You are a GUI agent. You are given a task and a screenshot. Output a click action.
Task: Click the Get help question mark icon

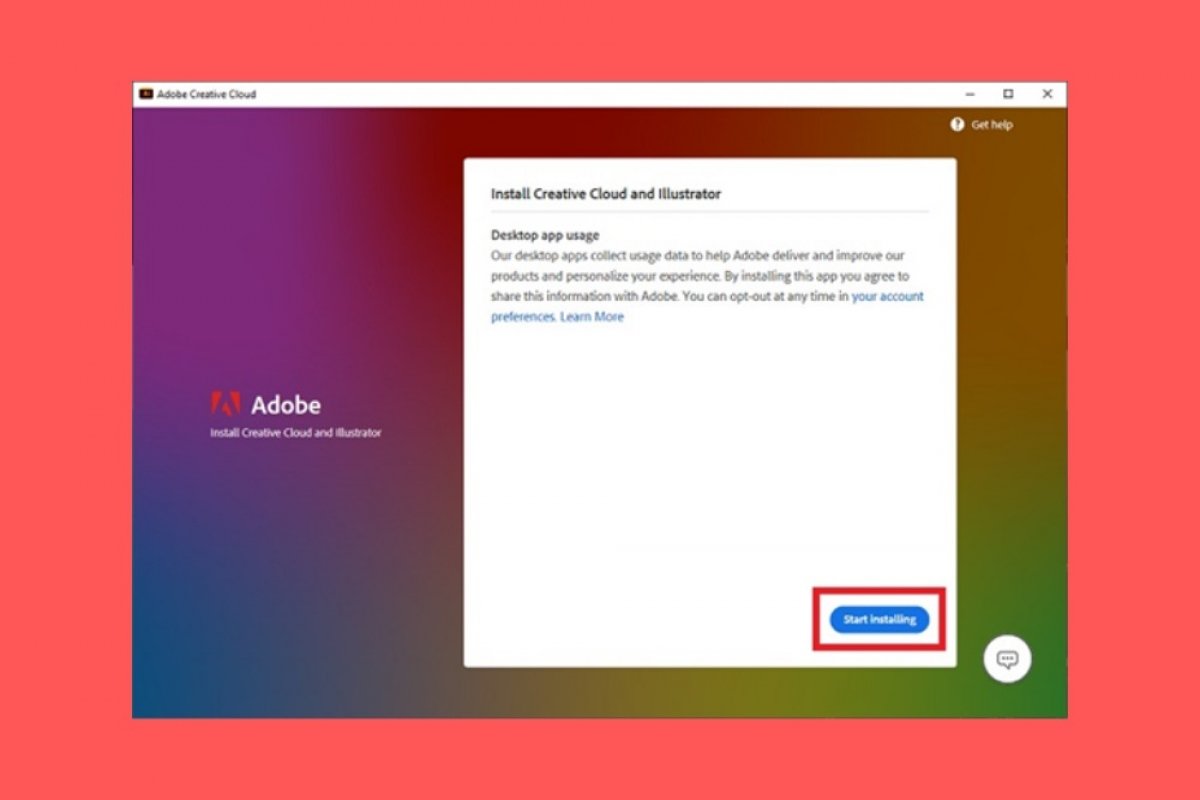[x=958, y=125]
